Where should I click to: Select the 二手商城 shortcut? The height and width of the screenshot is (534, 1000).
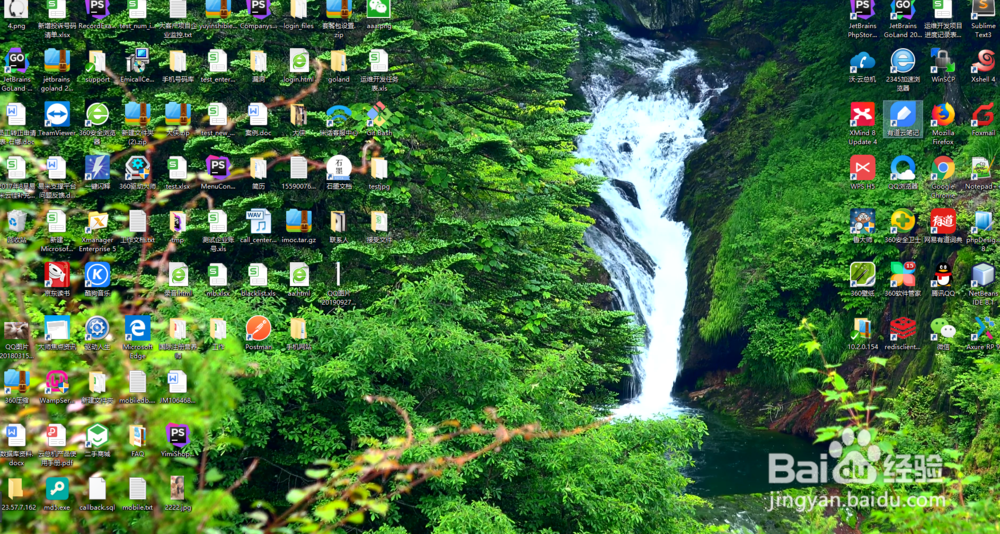click(x=98, y=435)
